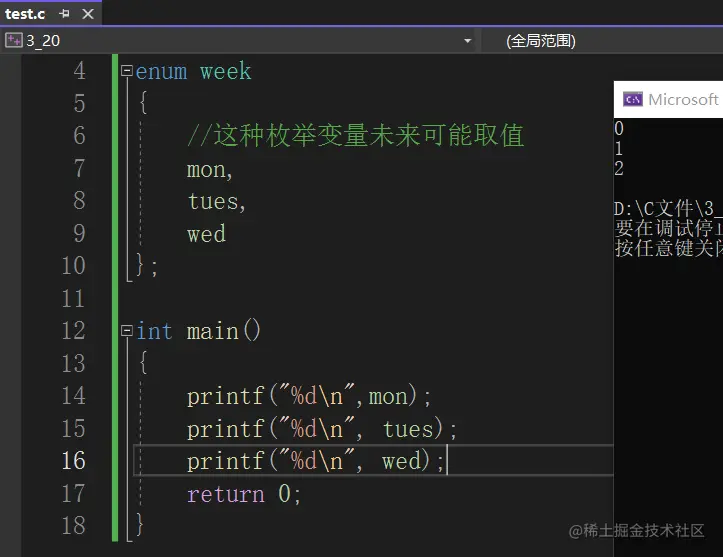Click the D:\C文件 path line in console

[668, 209]
